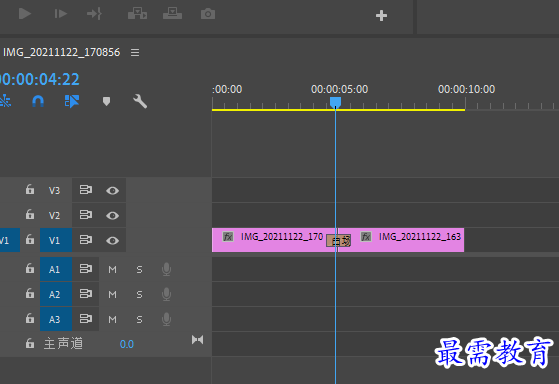The height and width of the screenshot is (384, 559).
Task: Toggle Linked Selection in timeline
Action: click(72, 102)
